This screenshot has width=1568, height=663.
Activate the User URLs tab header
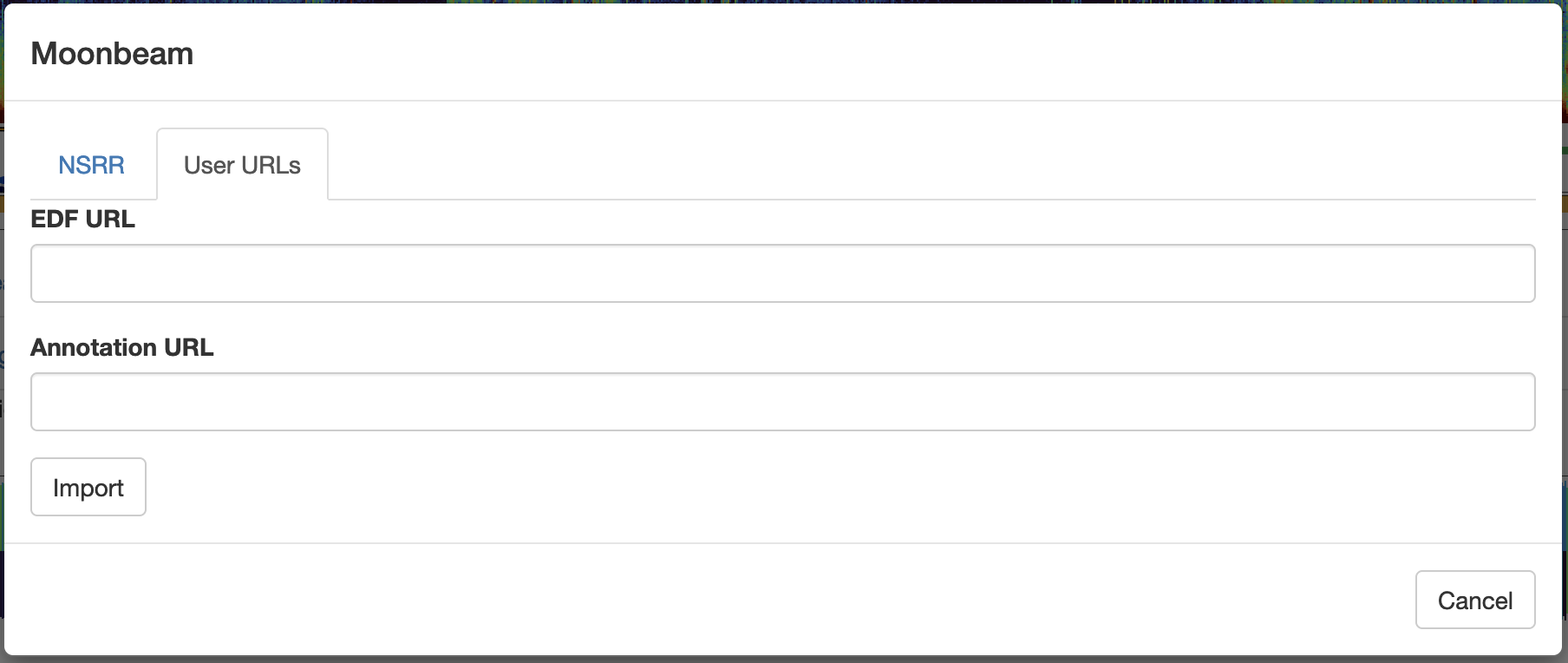(x=242, y=165)
